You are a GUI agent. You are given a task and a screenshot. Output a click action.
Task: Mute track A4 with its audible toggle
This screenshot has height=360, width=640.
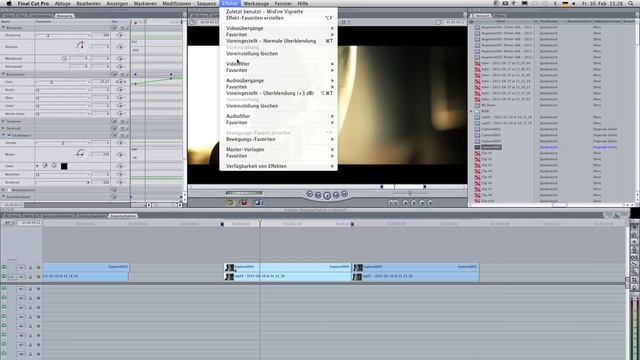4,317
